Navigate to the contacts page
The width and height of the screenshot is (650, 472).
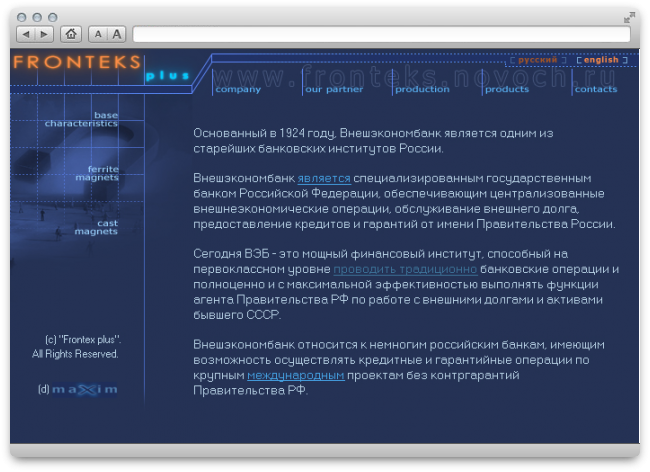point(596,89)
